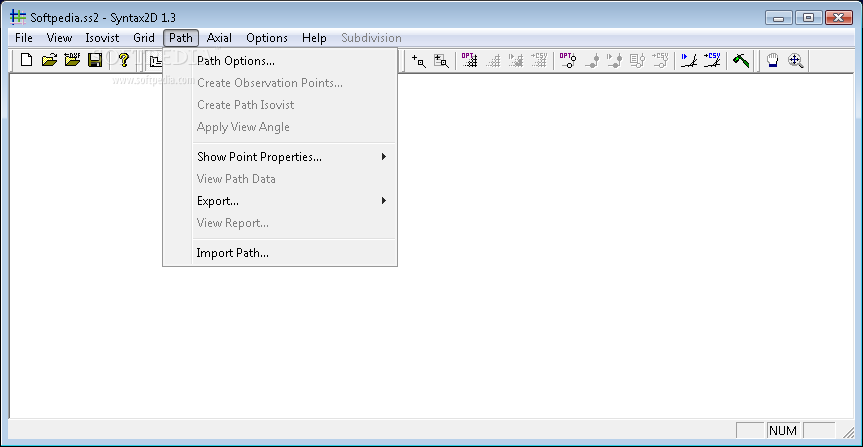Screen dimensions: 863x447
Task: Open path options with the purple OPT path icon
Action: (x=568, y=61)
